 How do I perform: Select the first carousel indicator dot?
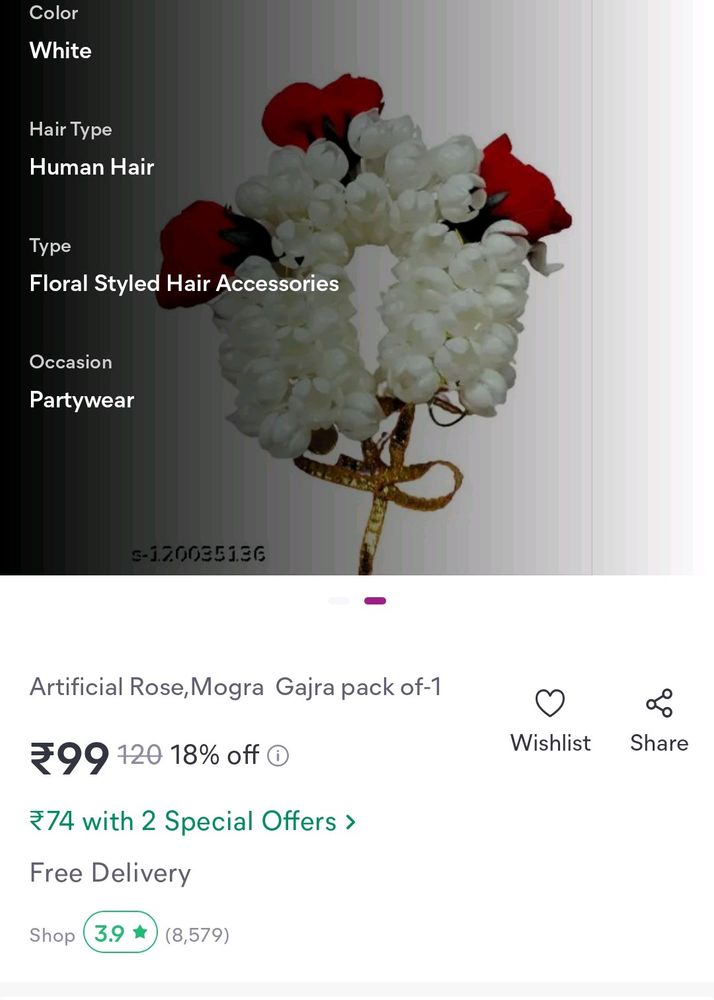pyautogui.click(x=338, y=600)
